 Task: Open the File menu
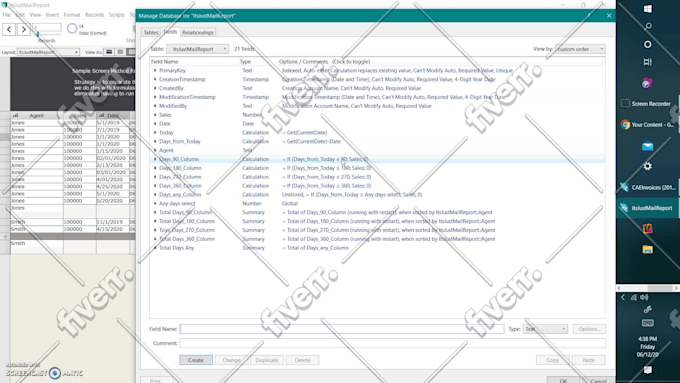pos(7,15)
